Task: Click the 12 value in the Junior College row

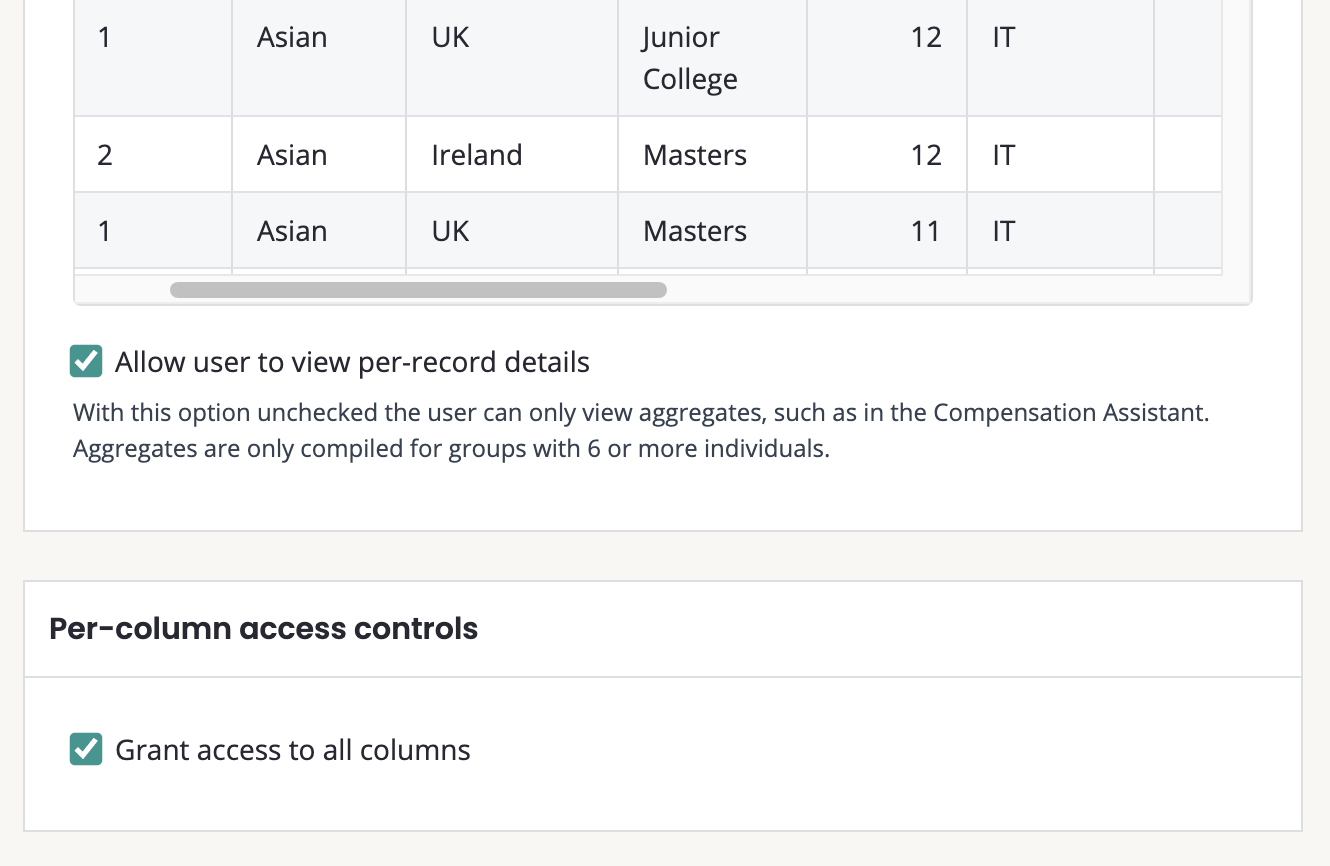Action: pyautogui.click(x=925, y=38)
